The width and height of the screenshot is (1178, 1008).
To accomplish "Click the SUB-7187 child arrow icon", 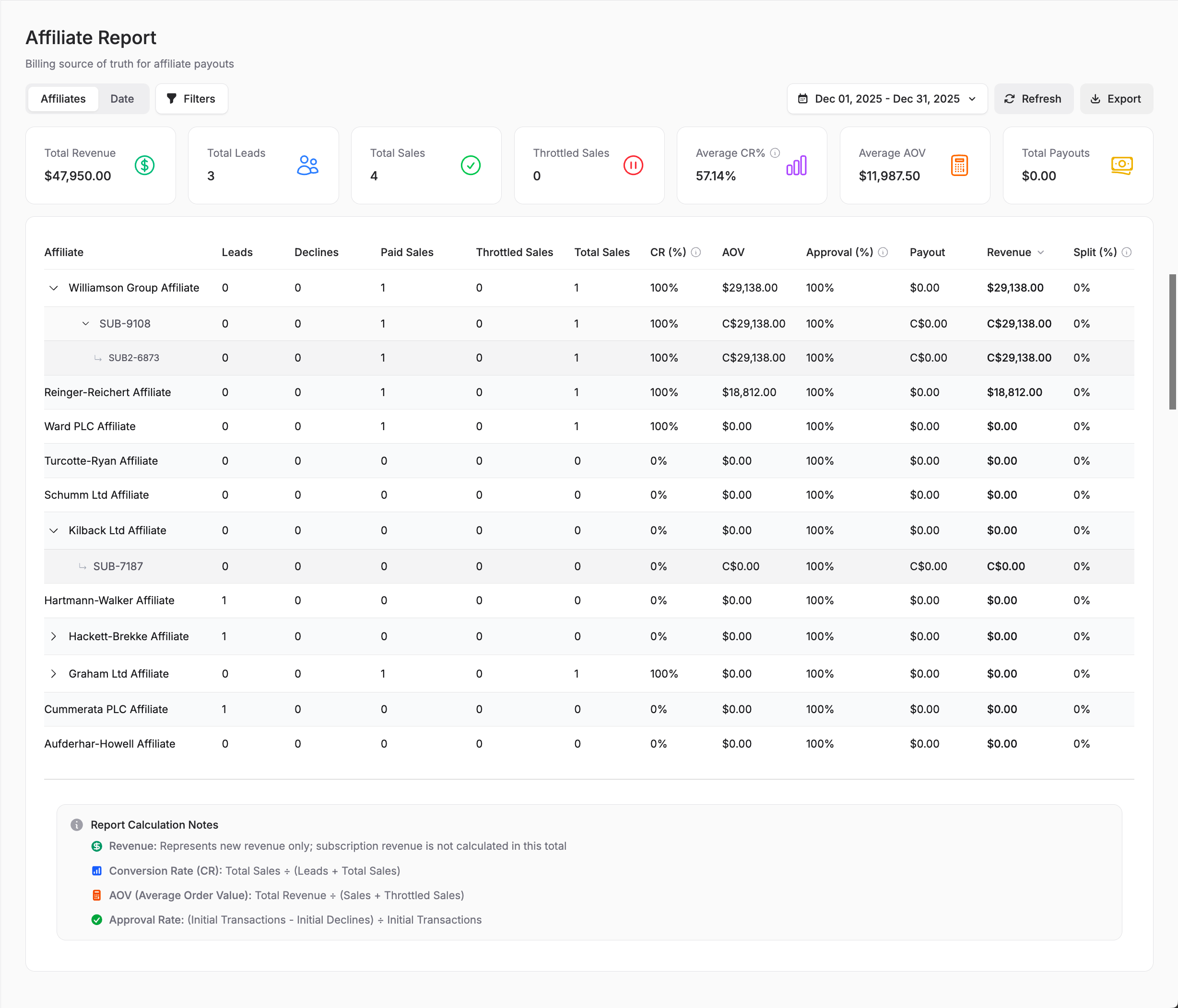I will click(82, 567).
